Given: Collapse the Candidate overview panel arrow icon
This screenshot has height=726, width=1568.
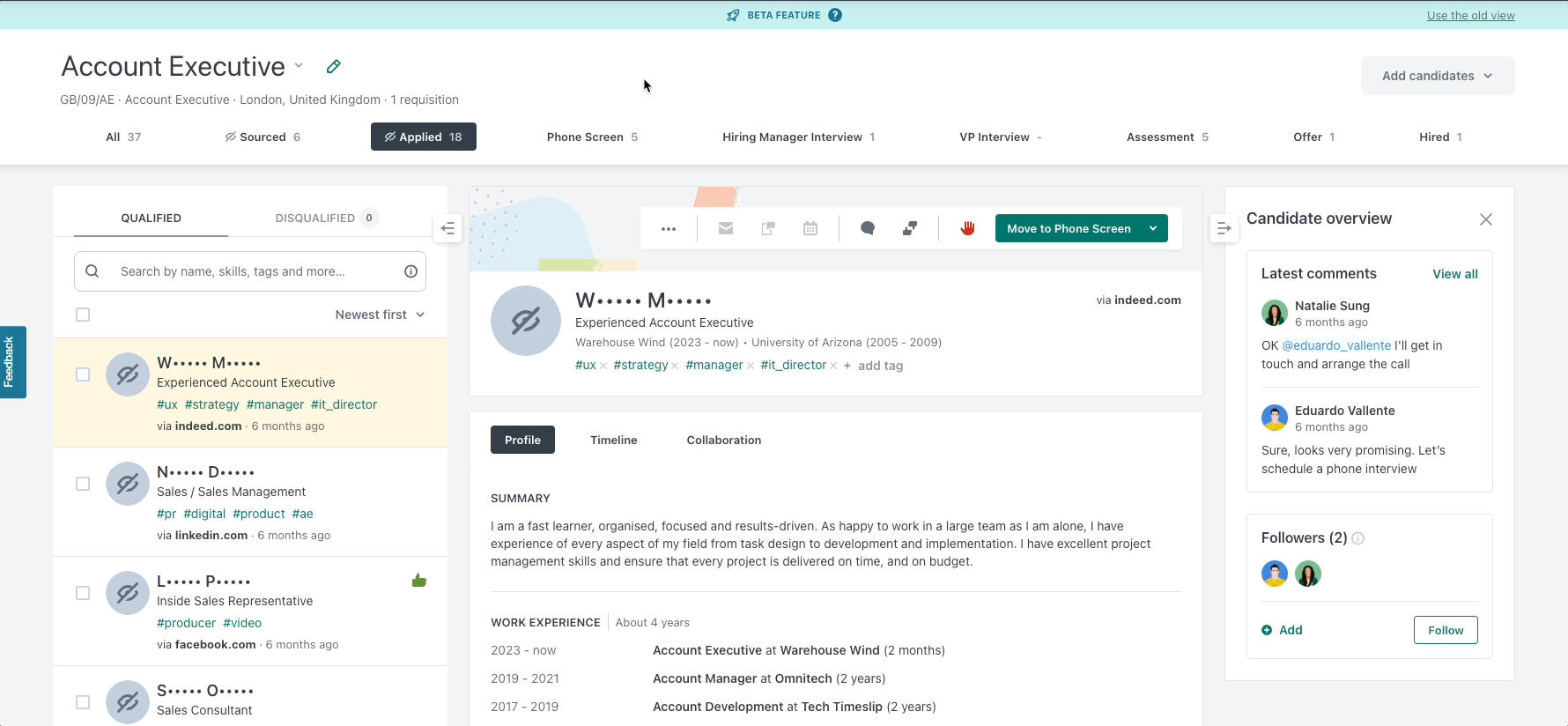Looking at the screenshot, I should coord(1224,228).
